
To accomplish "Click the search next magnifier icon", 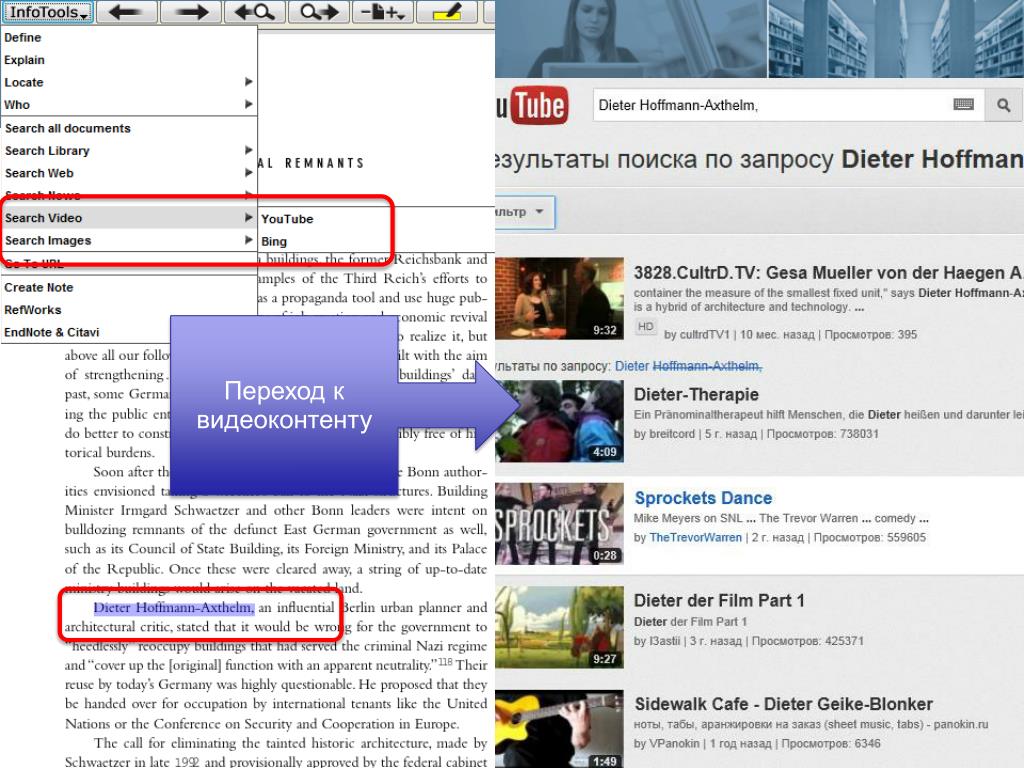I will [318, 12].
